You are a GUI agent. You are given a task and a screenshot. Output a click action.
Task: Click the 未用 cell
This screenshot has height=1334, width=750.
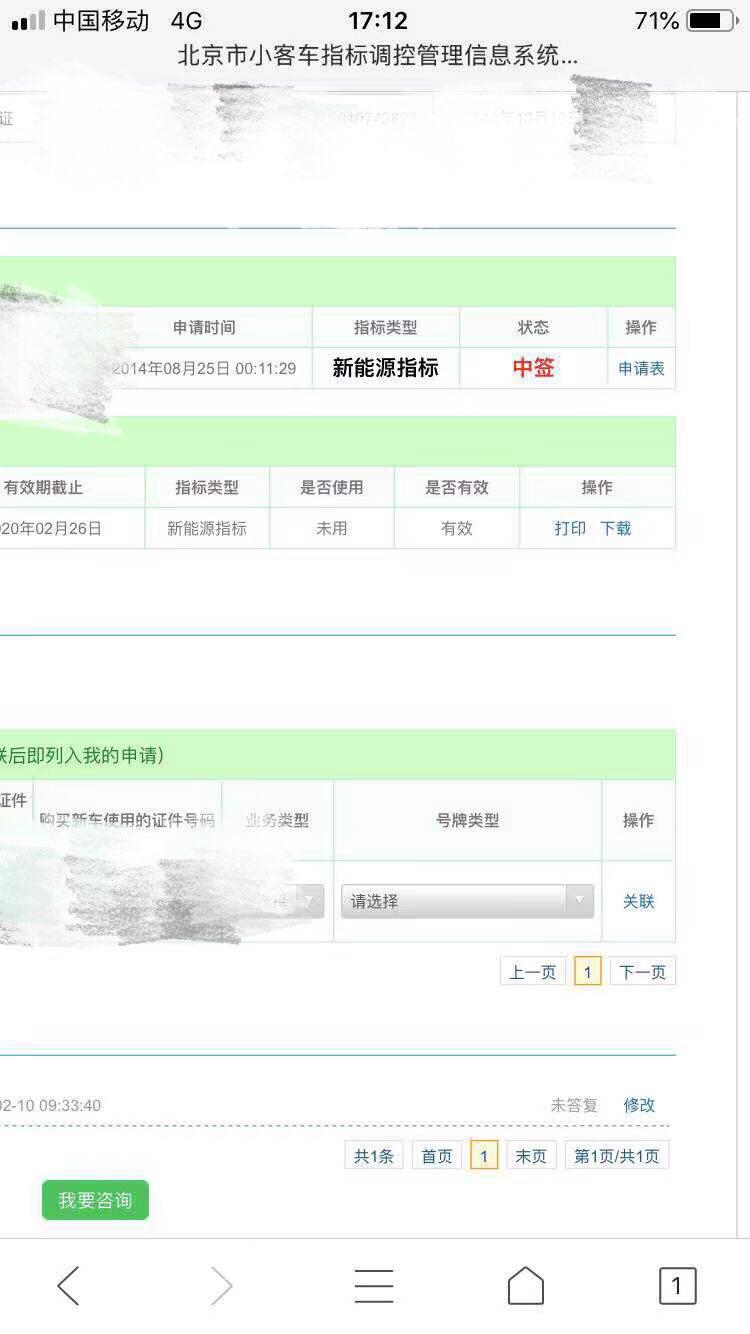pos(332,528)
